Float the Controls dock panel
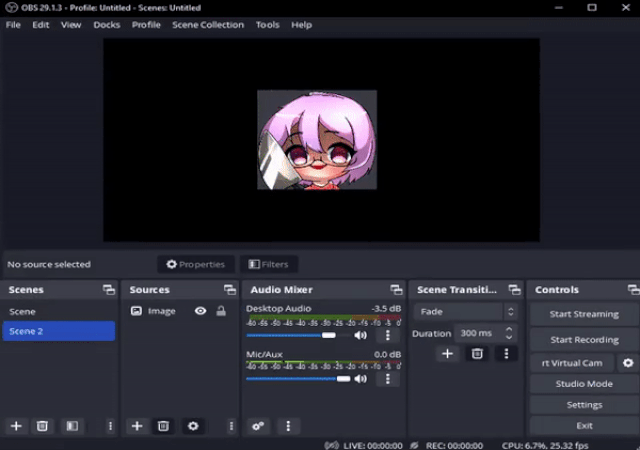This screenshot has width=640, height=450. pyautogui.click(x=633, y=290)
